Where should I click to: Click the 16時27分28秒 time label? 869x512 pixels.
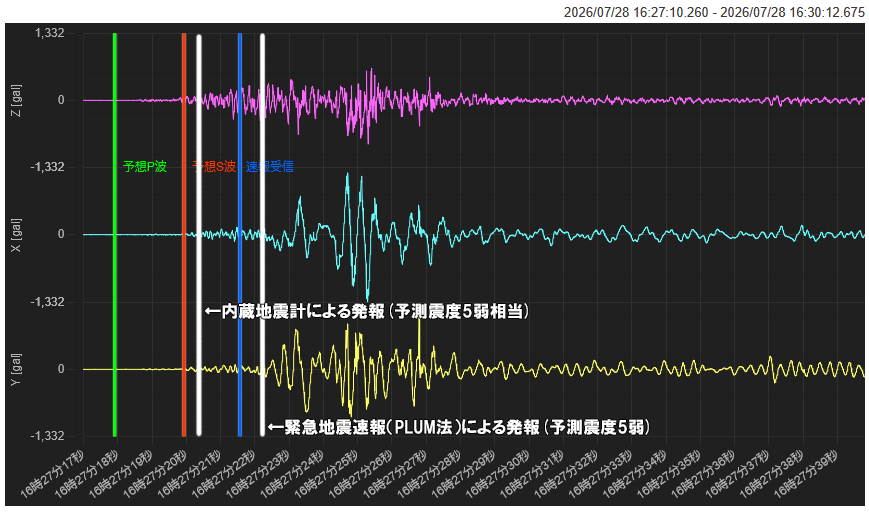[428, 473]
